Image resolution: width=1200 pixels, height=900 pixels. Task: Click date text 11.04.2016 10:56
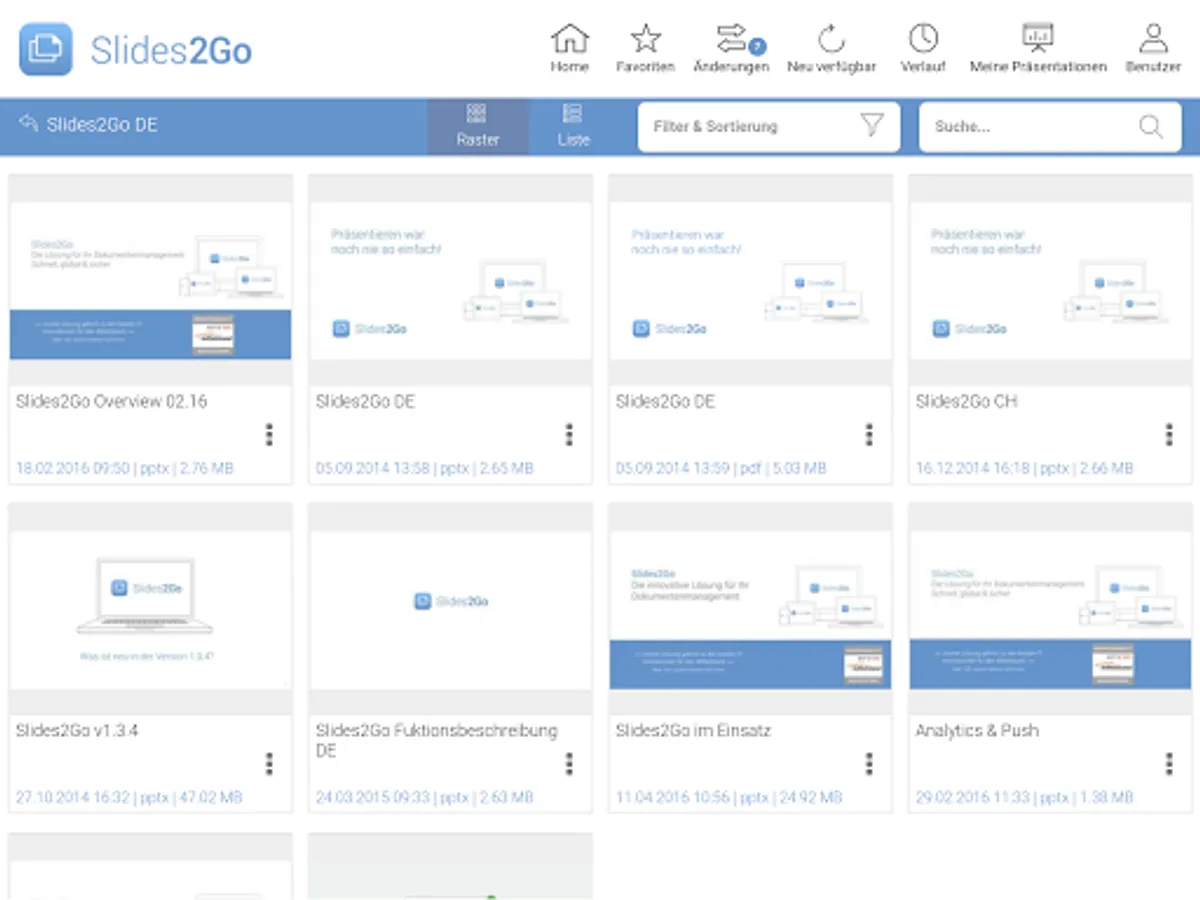673,797
